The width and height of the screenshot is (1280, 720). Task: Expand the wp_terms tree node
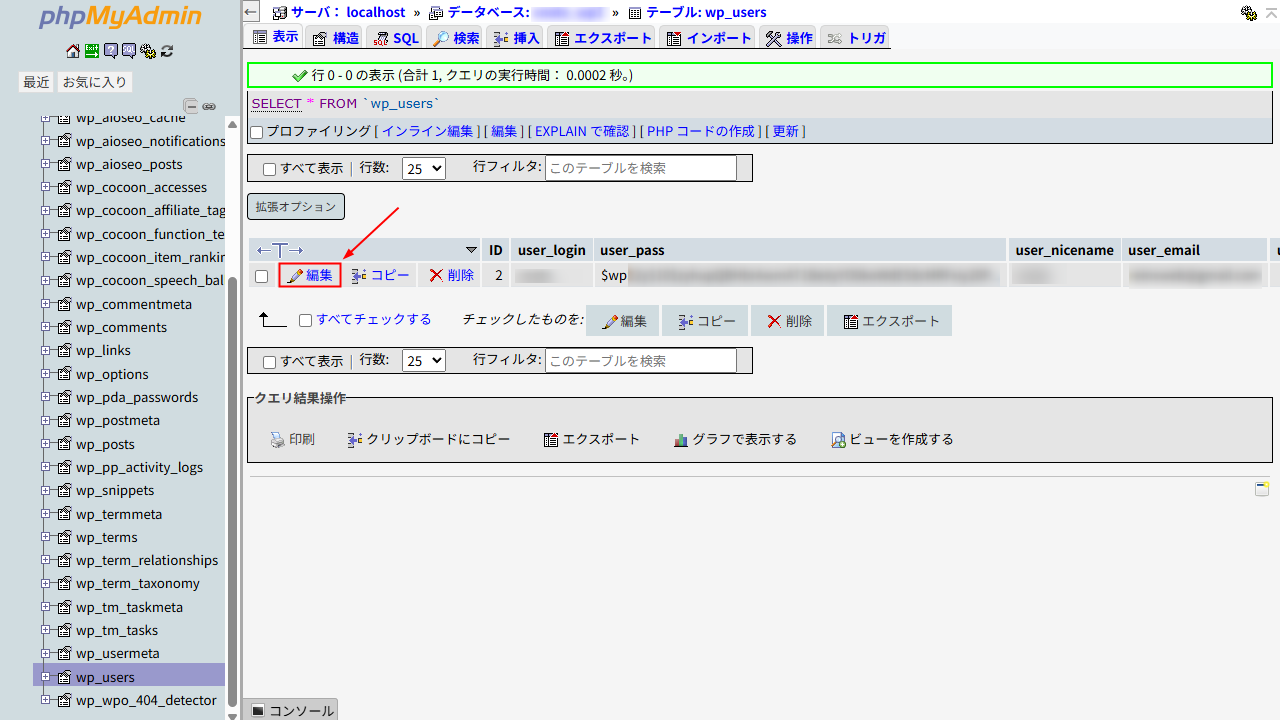click(46, 537)
